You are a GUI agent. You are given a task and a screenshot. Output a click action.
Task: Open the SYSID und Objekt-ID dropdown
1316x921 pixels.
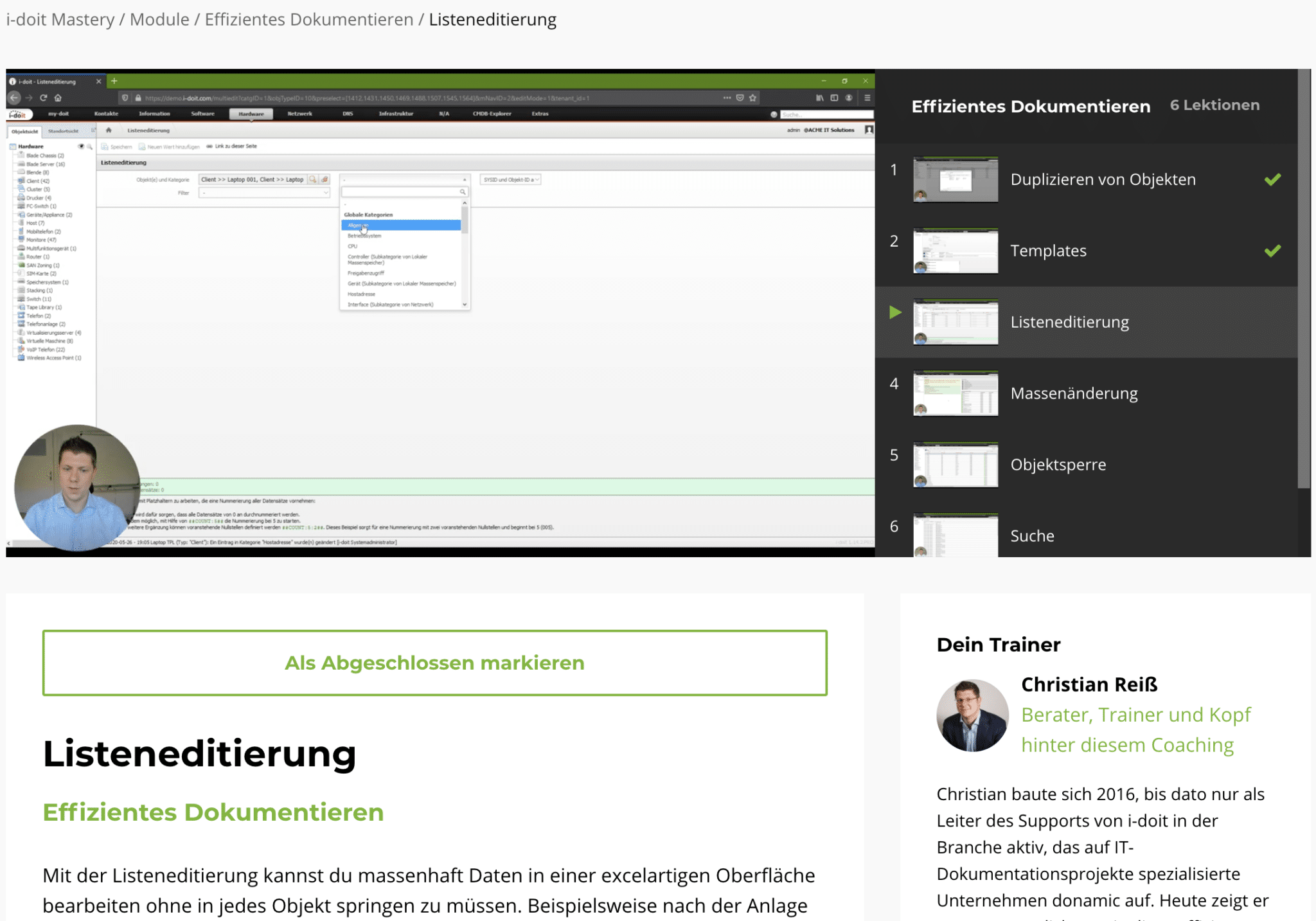point(510,180)
